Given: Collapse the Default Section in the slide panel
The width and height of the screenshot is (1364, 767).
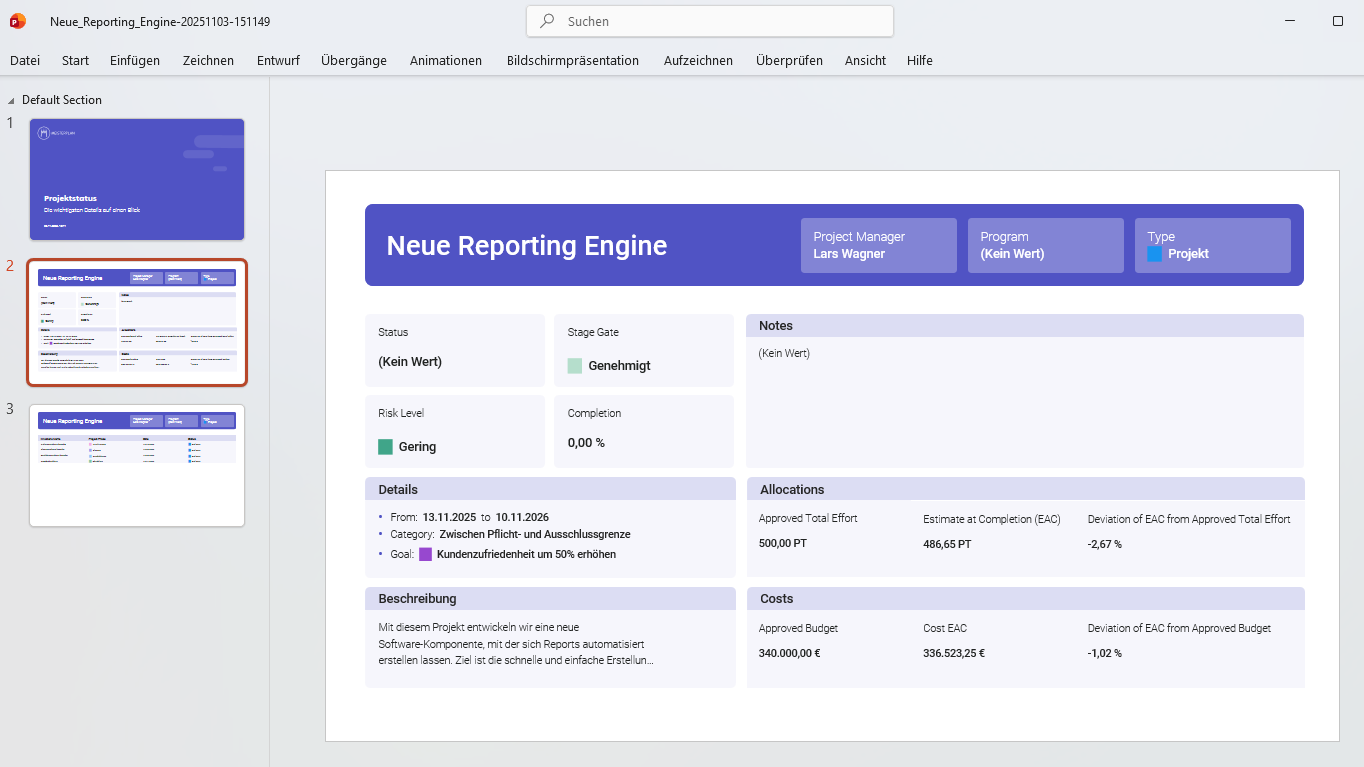Looking at the screenshot, I should [9, 99].
